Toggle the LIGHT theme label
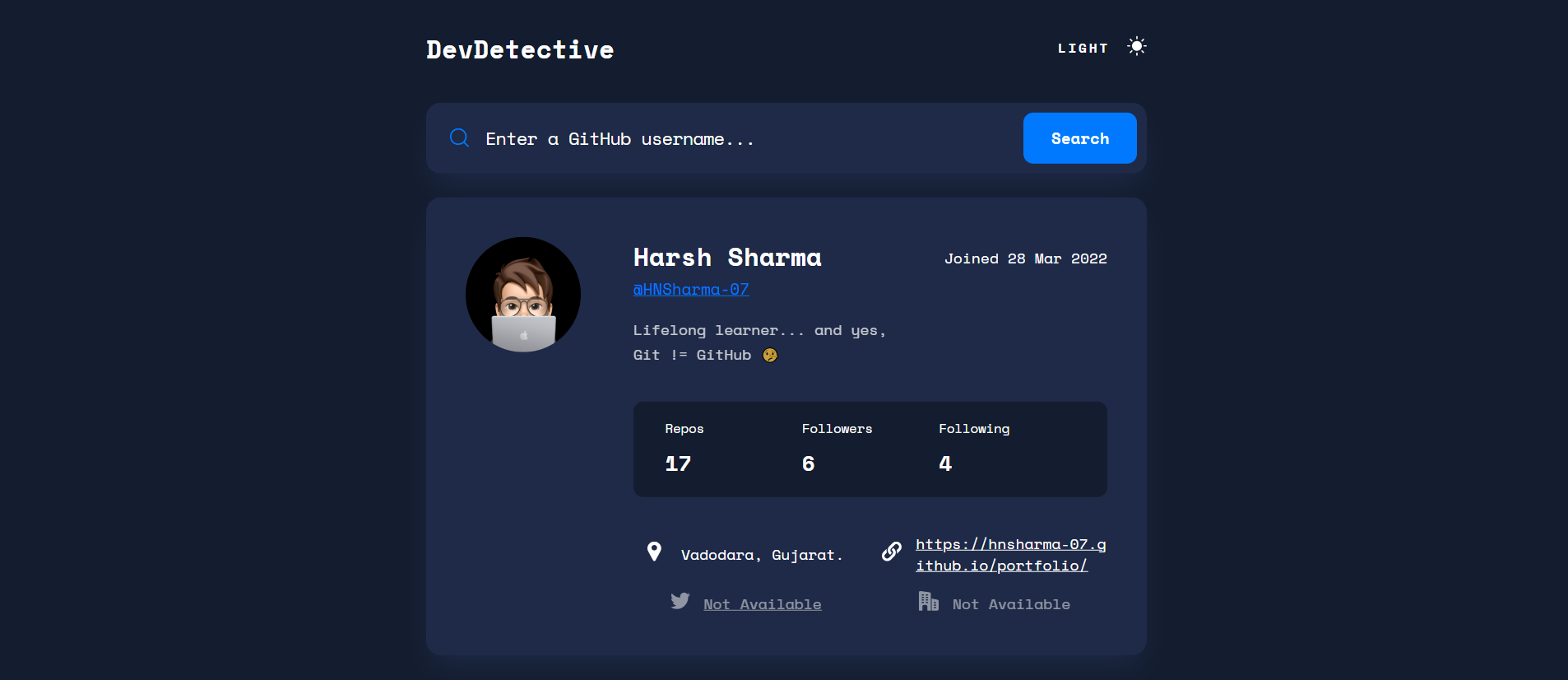The width and height of the screenshot is (1568, 680). [x=1083, y=49]
